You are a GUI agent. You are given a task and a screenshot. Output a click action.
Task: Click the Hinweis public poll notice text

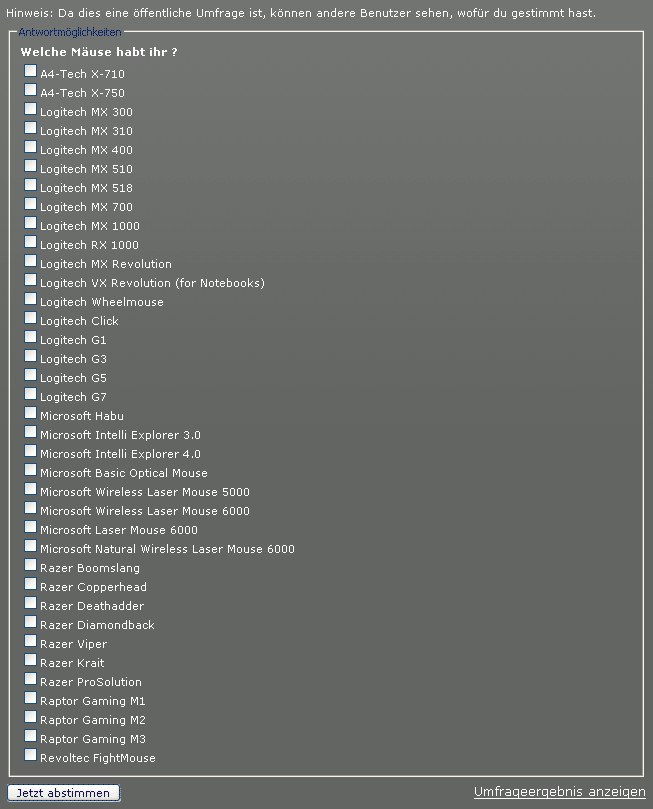tap(301, 13)
